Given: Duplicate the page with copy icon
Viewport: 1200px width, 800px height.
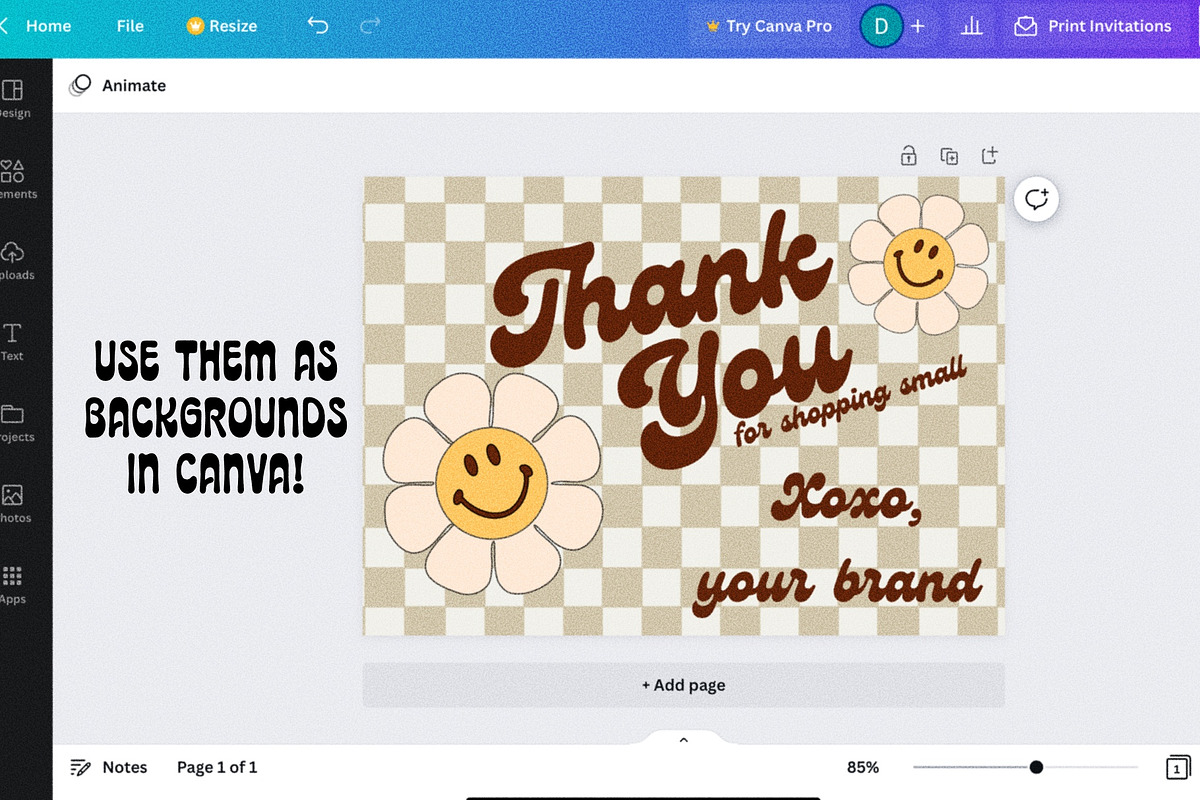Looking at the screenshot, I should pos(949,155).
